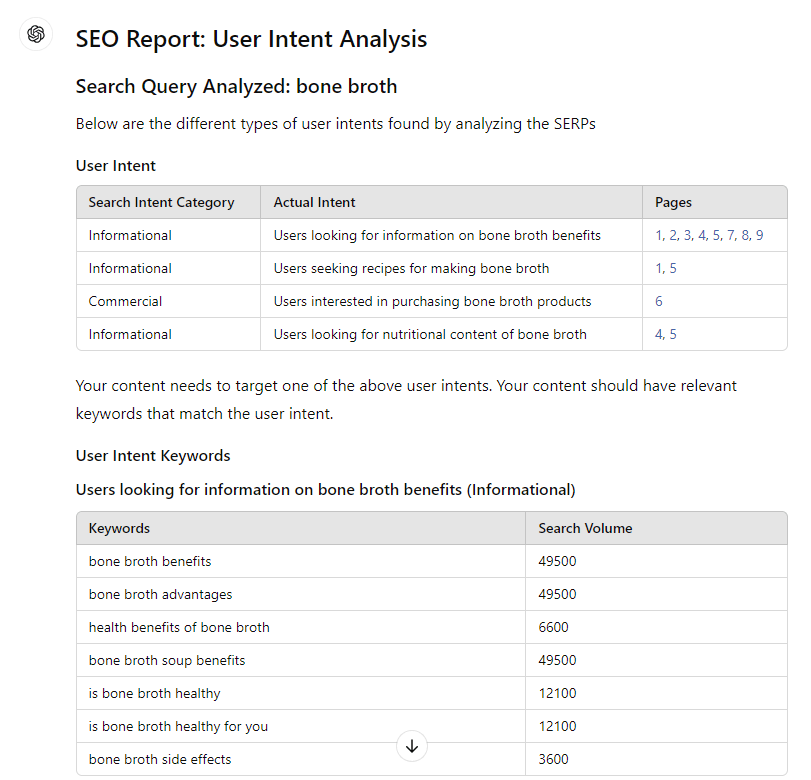
Task: Click the ChatGPT logo avatar icon
Action: pyautogui.click(x=36, y=34)
